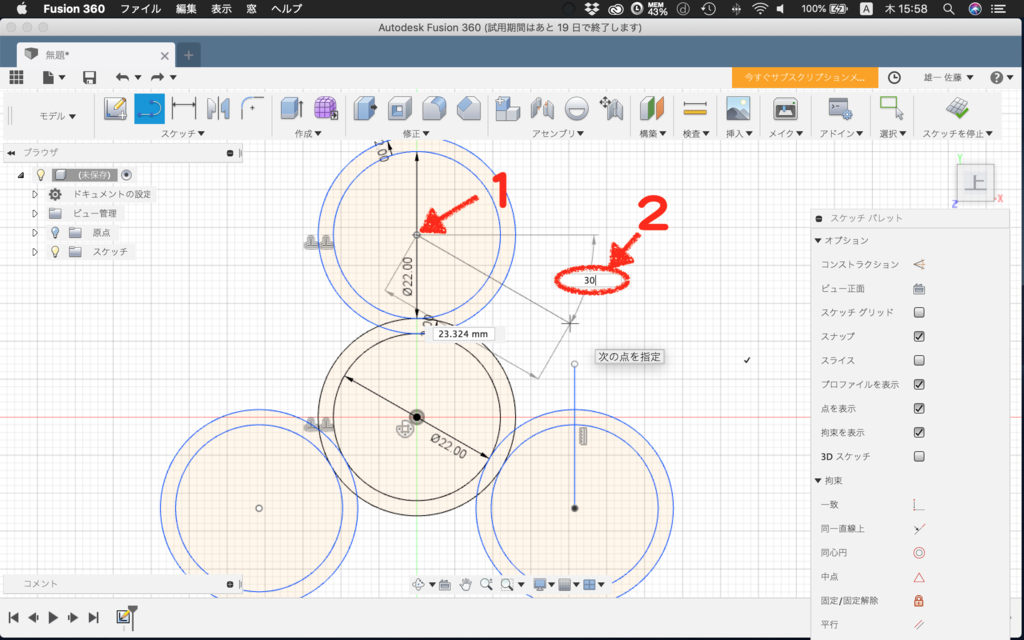The image size is (1024, 640).
Task: Open the 3D Print make tool
Action: click(785, 108)
